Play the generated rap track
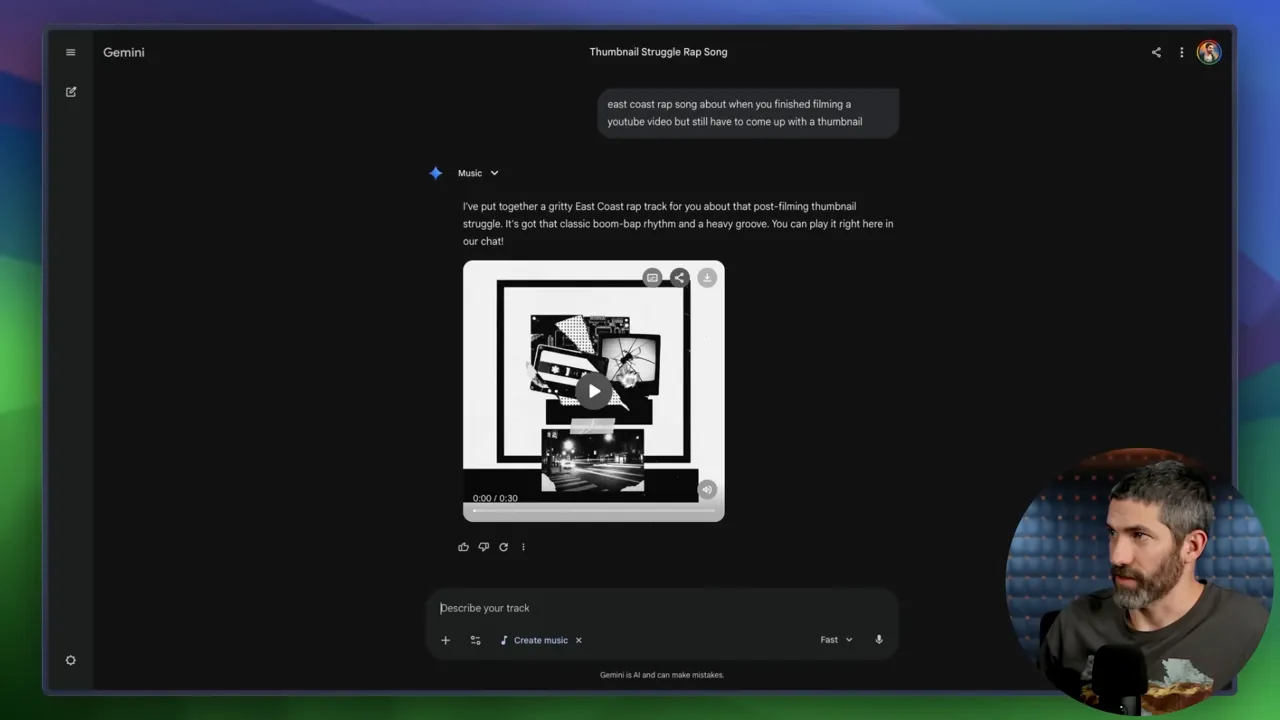Viewport: 1280px width, 720px height. click(594, 391)
